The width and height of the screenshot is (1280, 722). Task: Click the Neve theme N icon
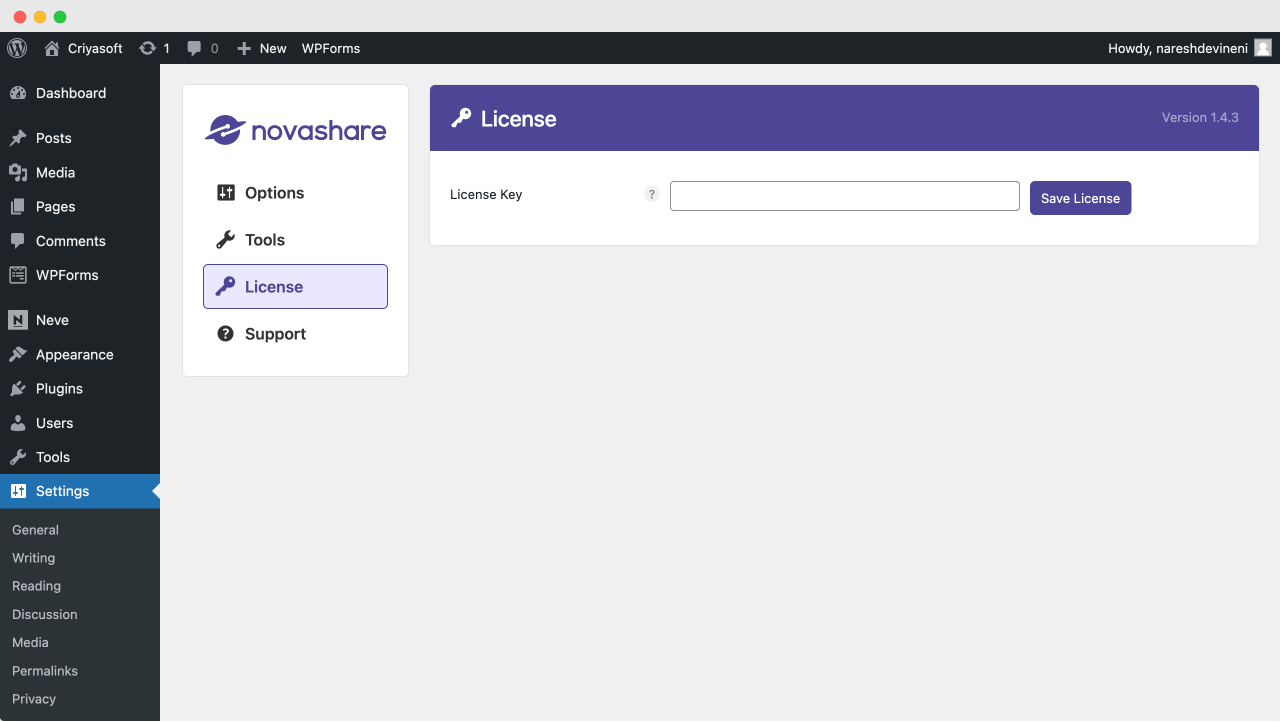click(x=18, y=320)
